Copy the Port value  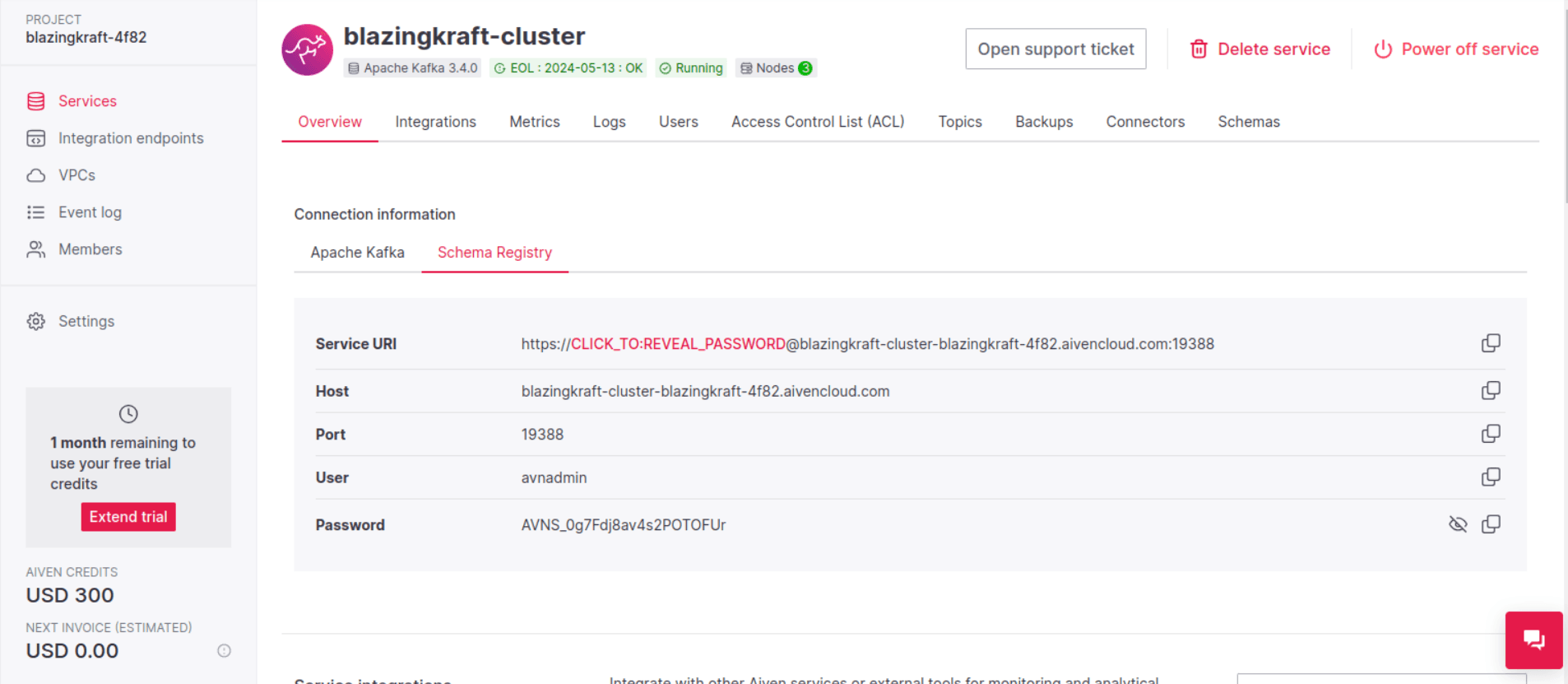(1491, 434)
